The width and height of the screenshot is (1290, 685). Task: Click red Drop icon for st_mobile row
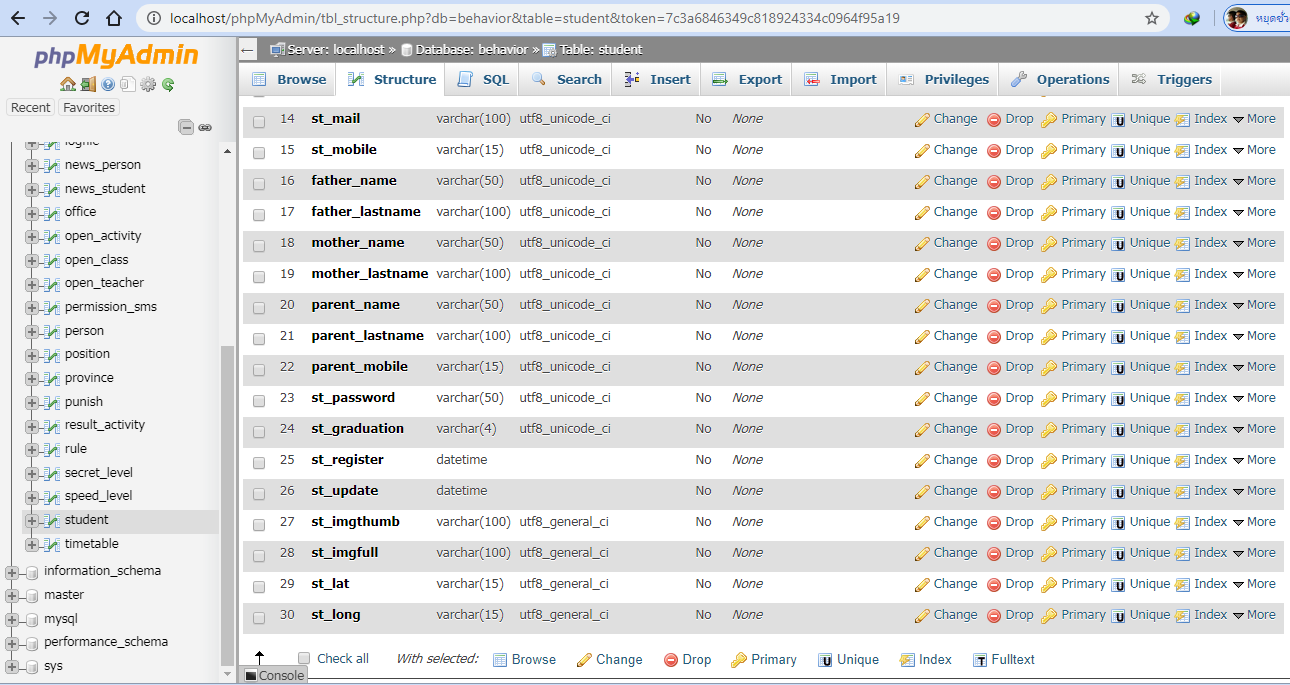(994, 151)
